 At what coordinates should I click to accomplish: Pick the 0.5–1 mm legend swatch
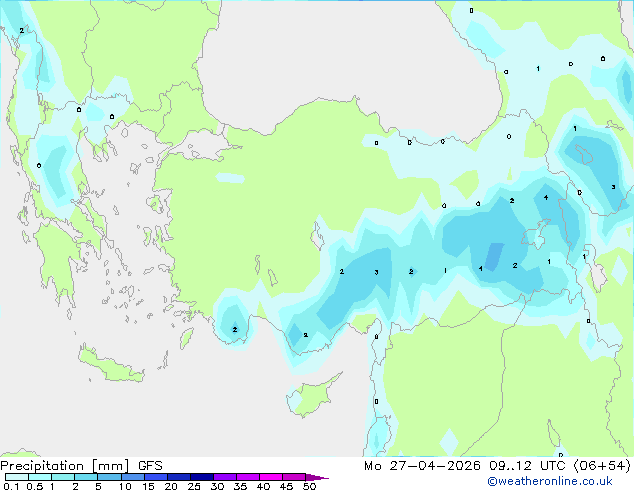point(40,477)
